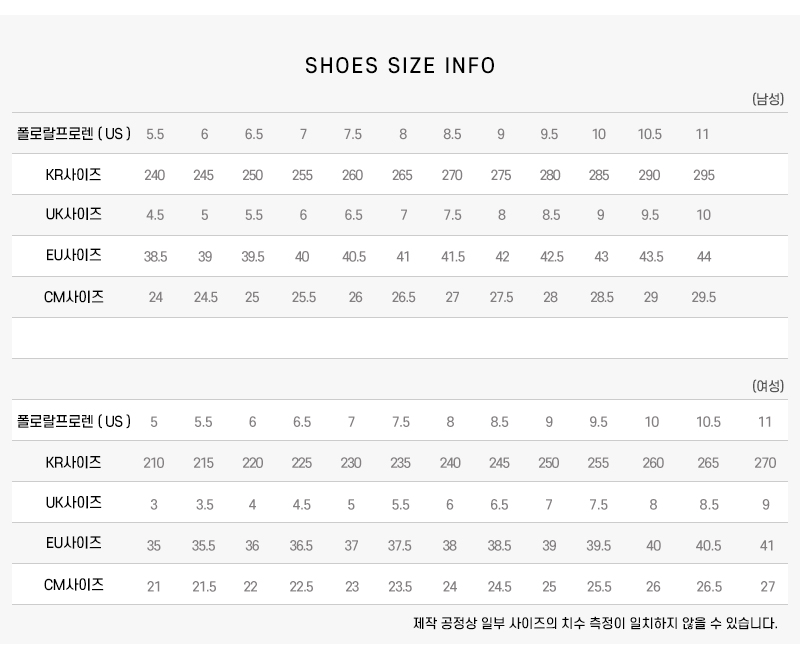Click the SHOES SIZE INFO heading
This screenshot has height=660, width=800.
[400, 66]
